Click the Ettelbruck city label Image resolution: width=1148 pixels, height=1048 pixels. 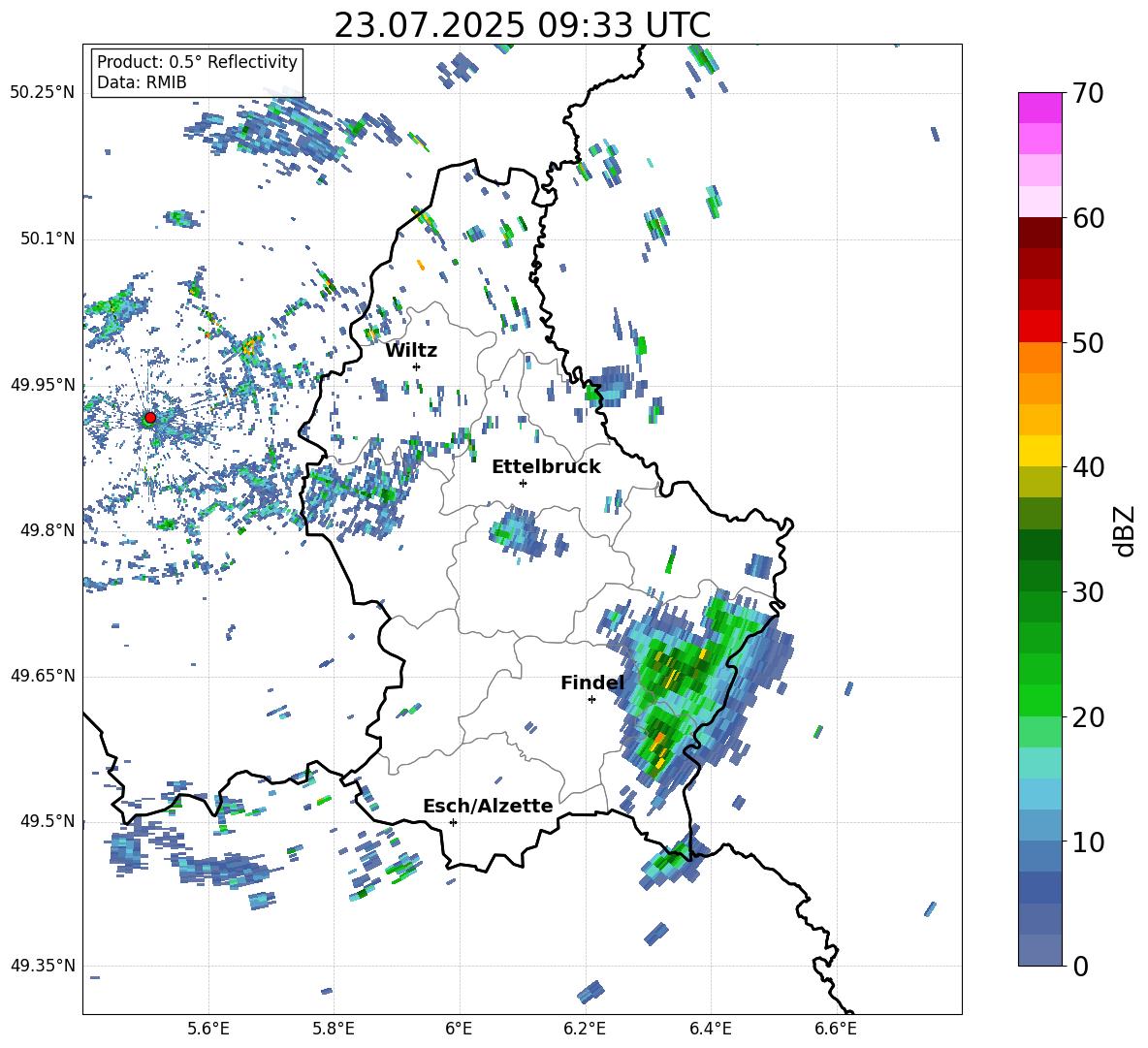pyautogui.click(x=546, y=467)
